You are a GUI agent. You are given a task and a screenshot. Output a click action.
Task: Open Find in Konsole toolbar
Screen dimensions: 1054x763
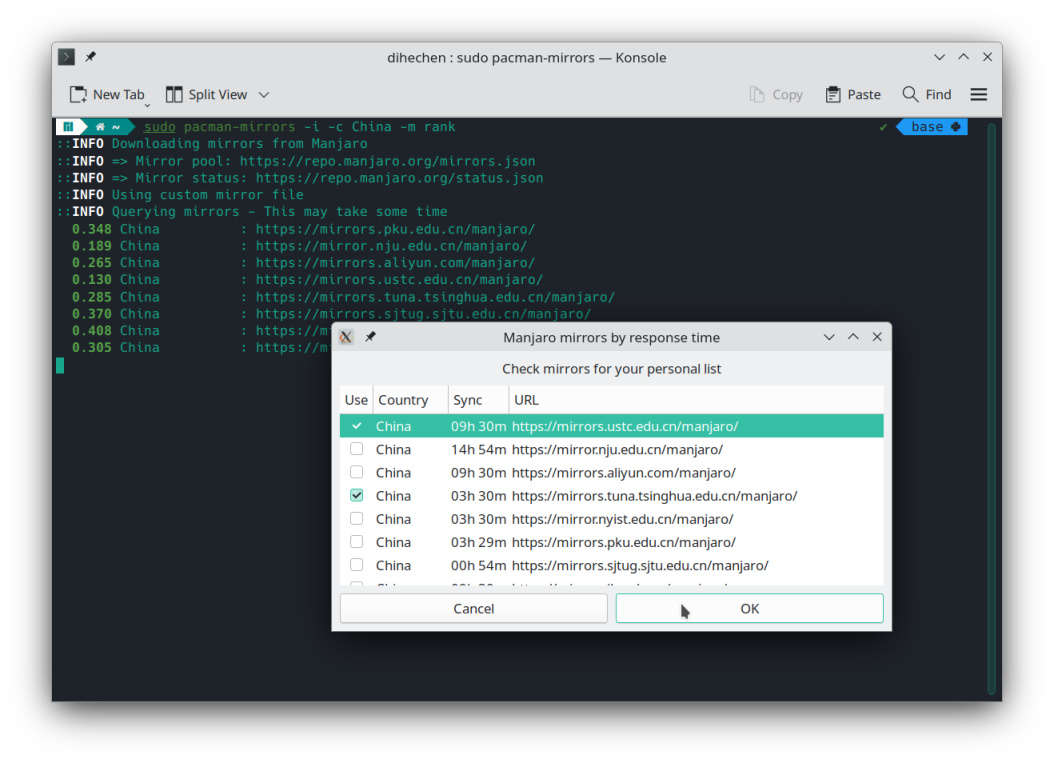pos(927,94)
